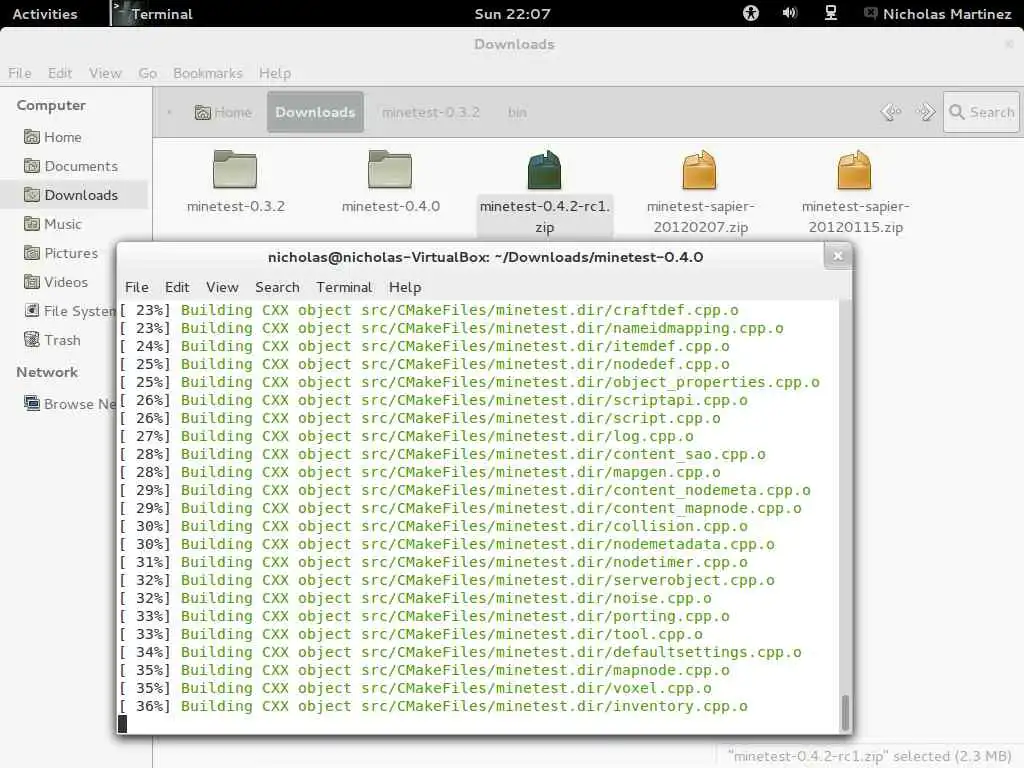Select the minetest-0.3.2 folder

(x=235, y=182)
